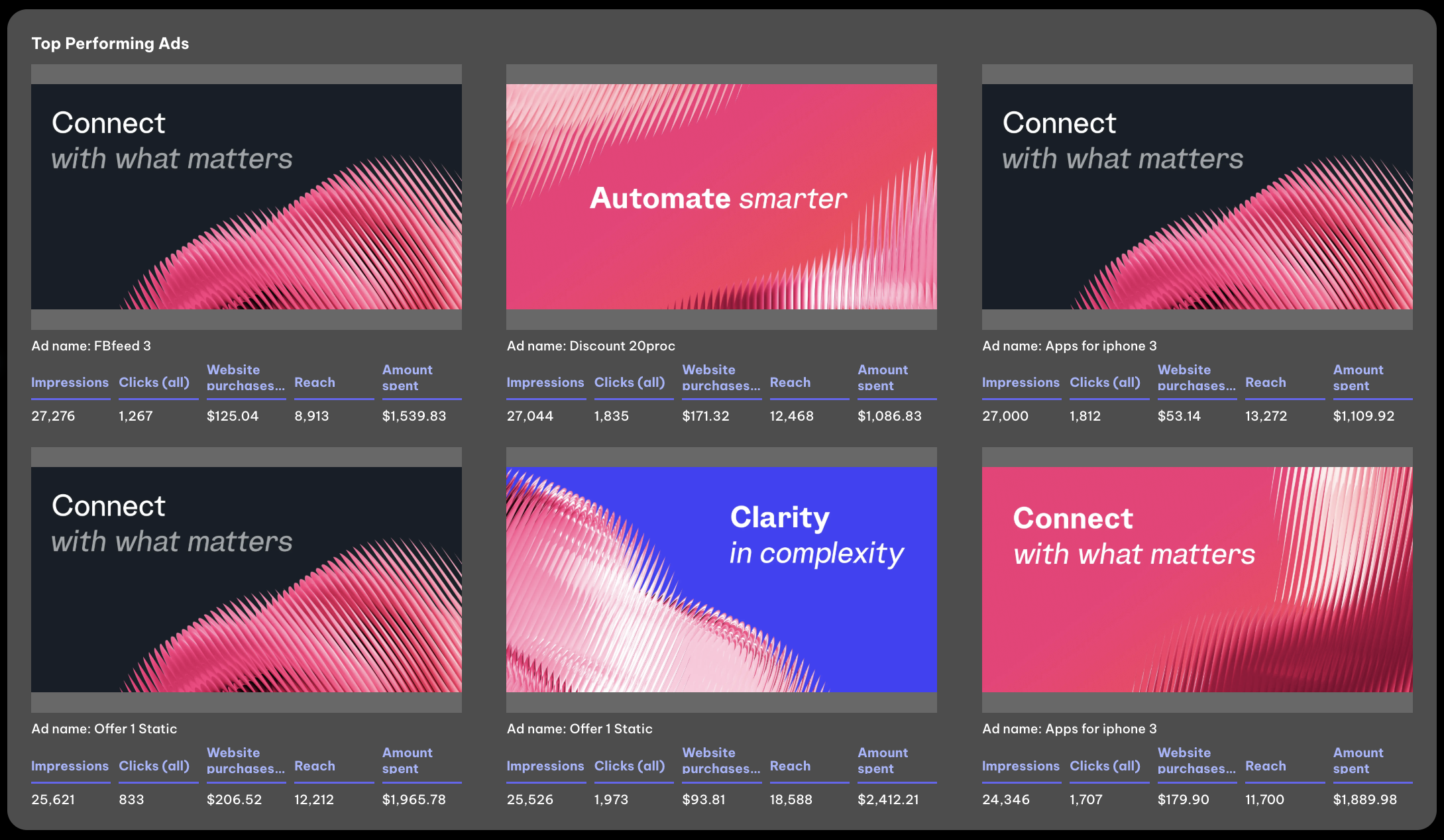Click the Top Performing Ads heading

tap(111, 44)
